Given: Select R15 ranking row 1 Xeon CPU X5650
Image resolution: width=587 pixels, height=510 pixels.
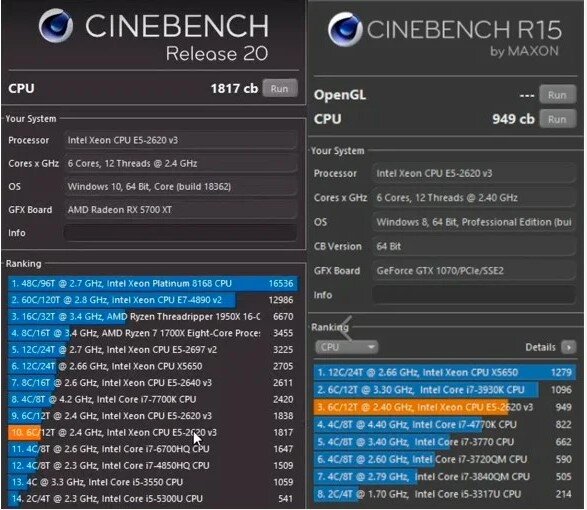Looking at the screenshot, I should click(x=444, y=372).
